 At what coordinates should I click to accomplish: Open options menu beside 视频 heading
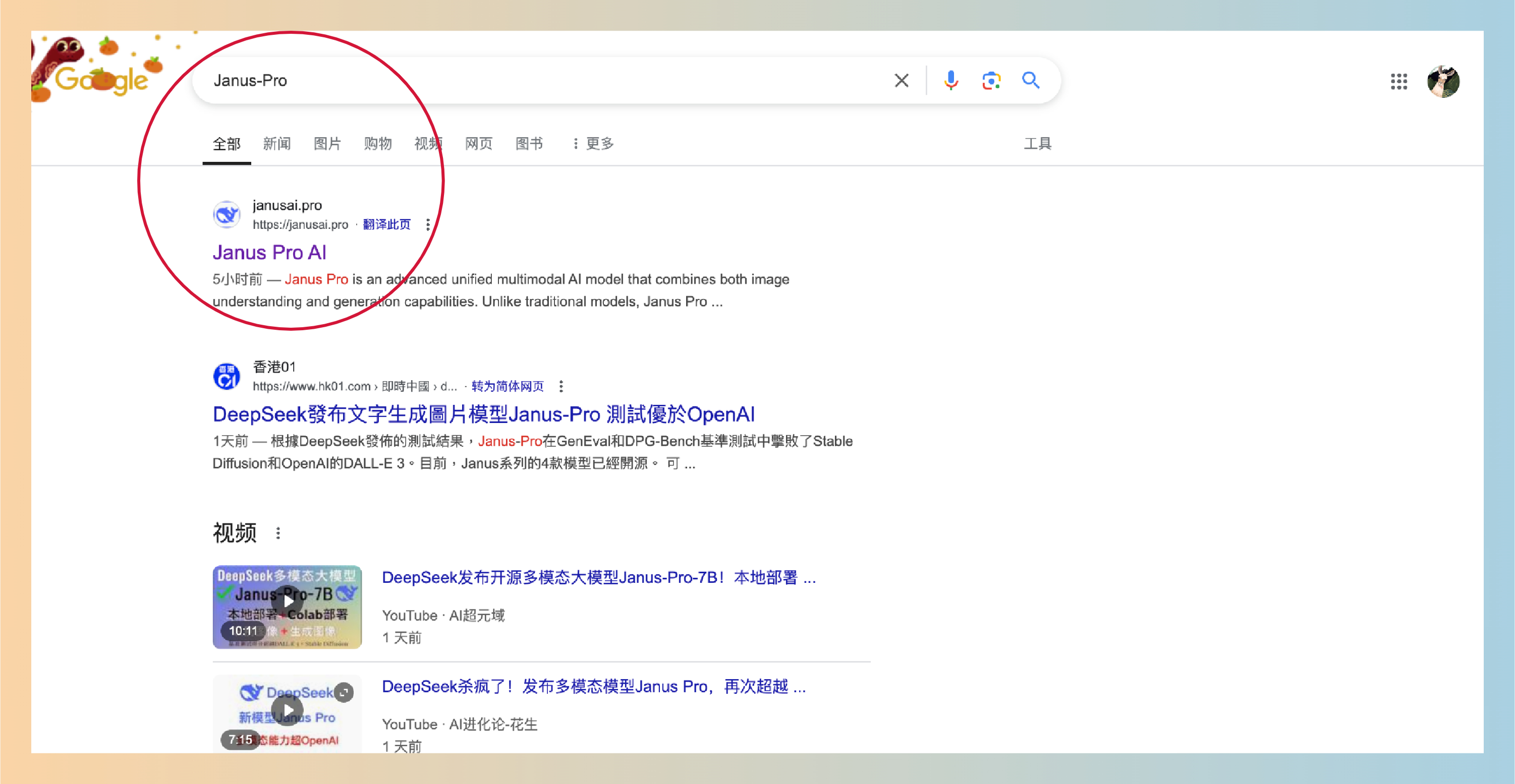[x=278, y=533]
